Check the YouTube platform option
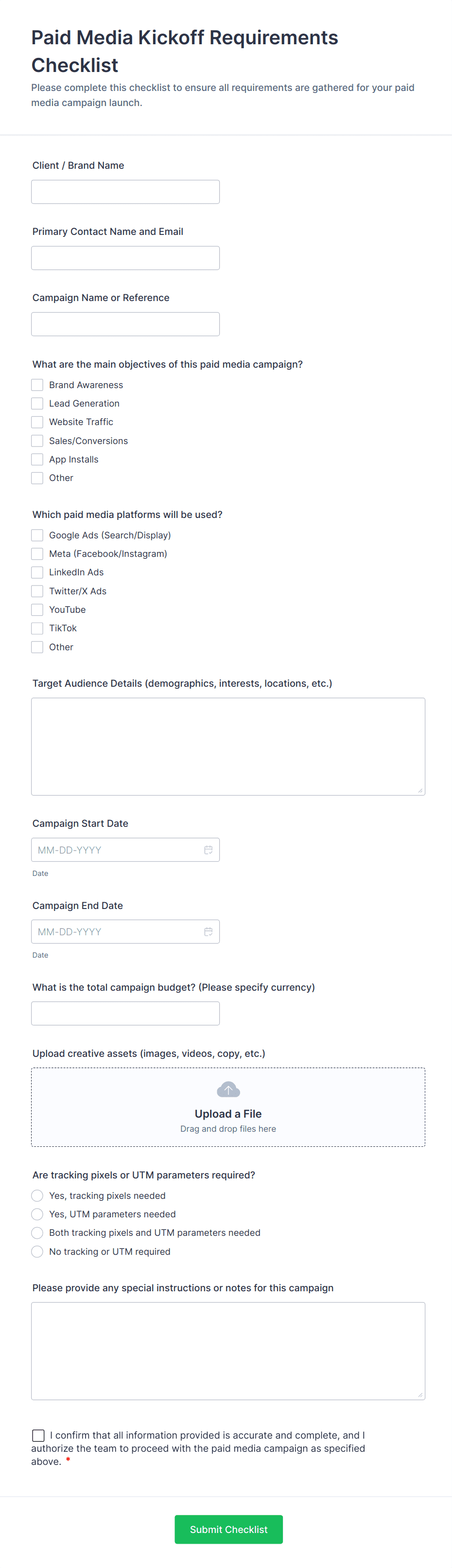The image size is (452, 1568). tap(37, 609)
